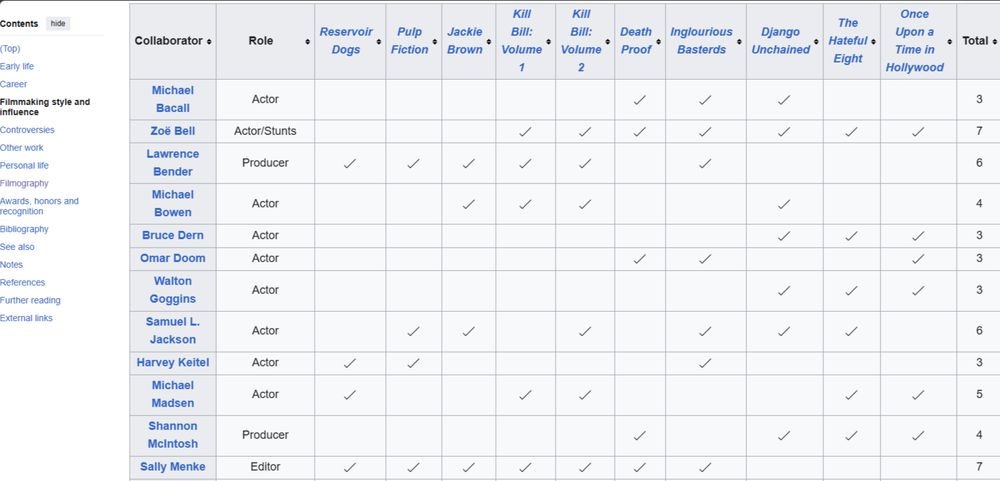Follow the Samuel L. Jackson link
1000x481 pixels.
click(172, 330)
